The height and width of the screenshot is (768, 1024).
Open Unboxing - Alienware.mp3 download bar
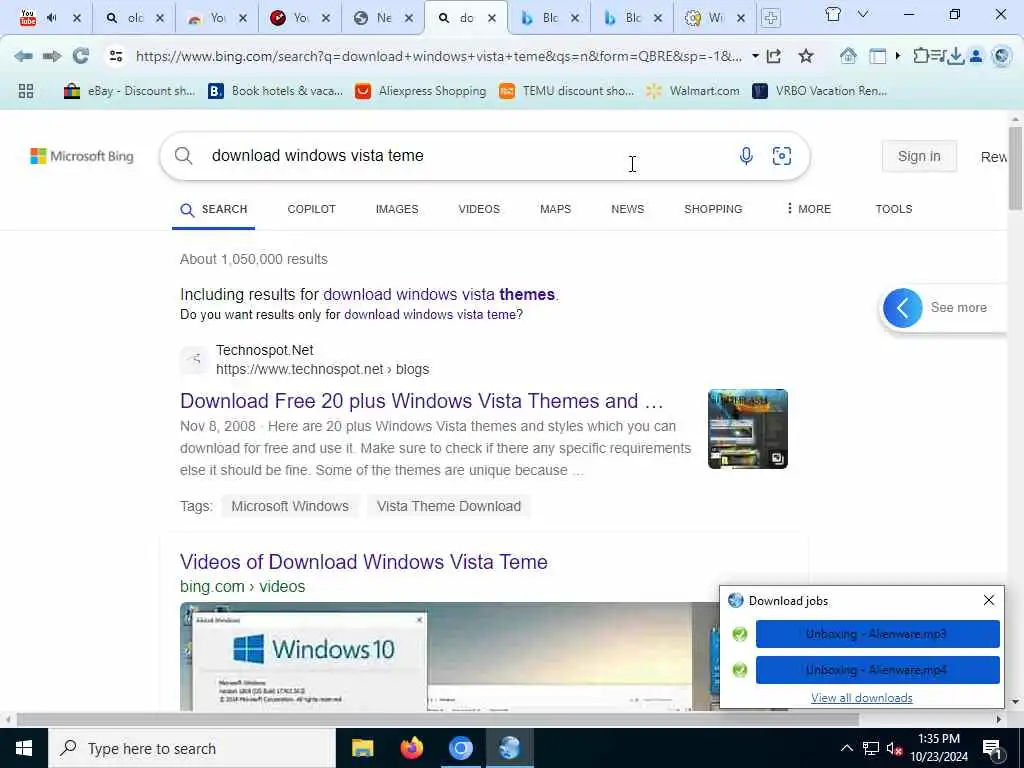point(877,633)
